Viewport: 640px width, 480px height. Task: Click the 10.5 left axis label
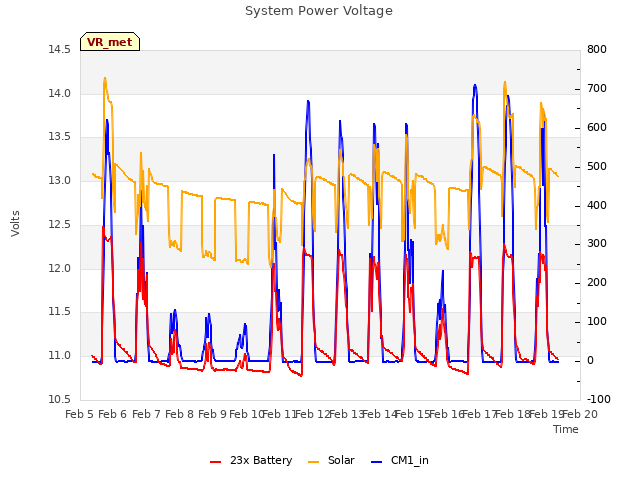click(x=60, y=399)
